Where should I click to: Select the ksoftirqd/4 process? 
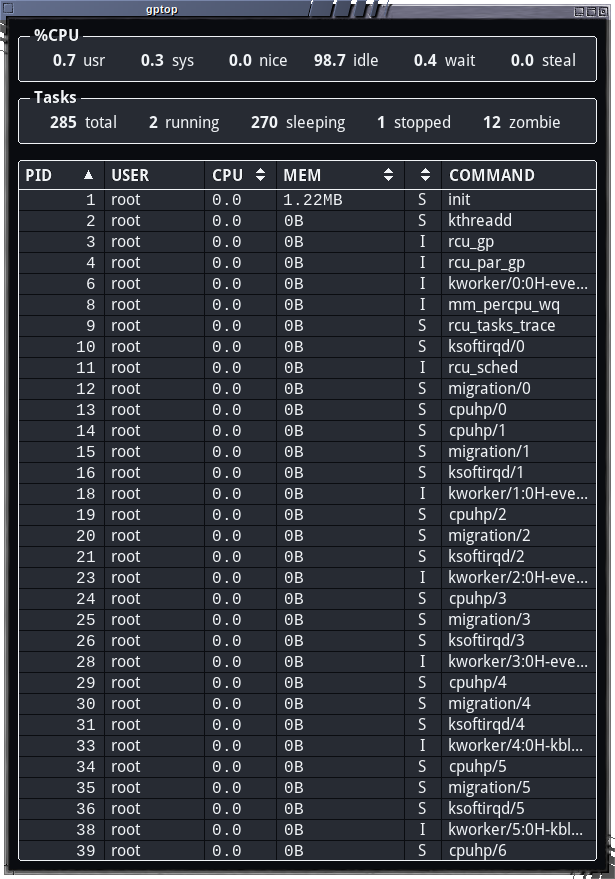[x=307, y=725]
